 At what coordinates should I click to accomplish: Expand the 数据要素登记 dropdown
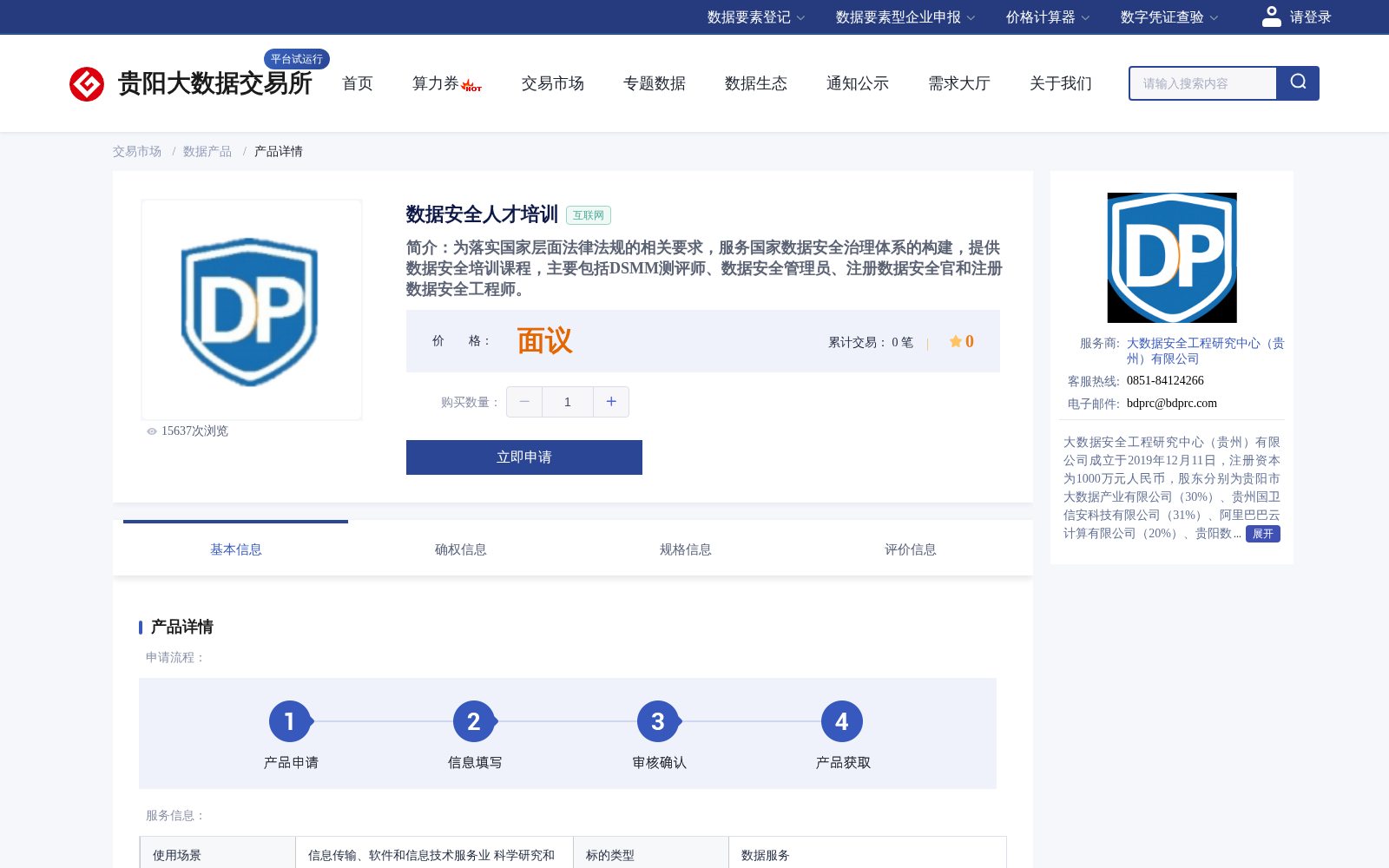[756, 17]
